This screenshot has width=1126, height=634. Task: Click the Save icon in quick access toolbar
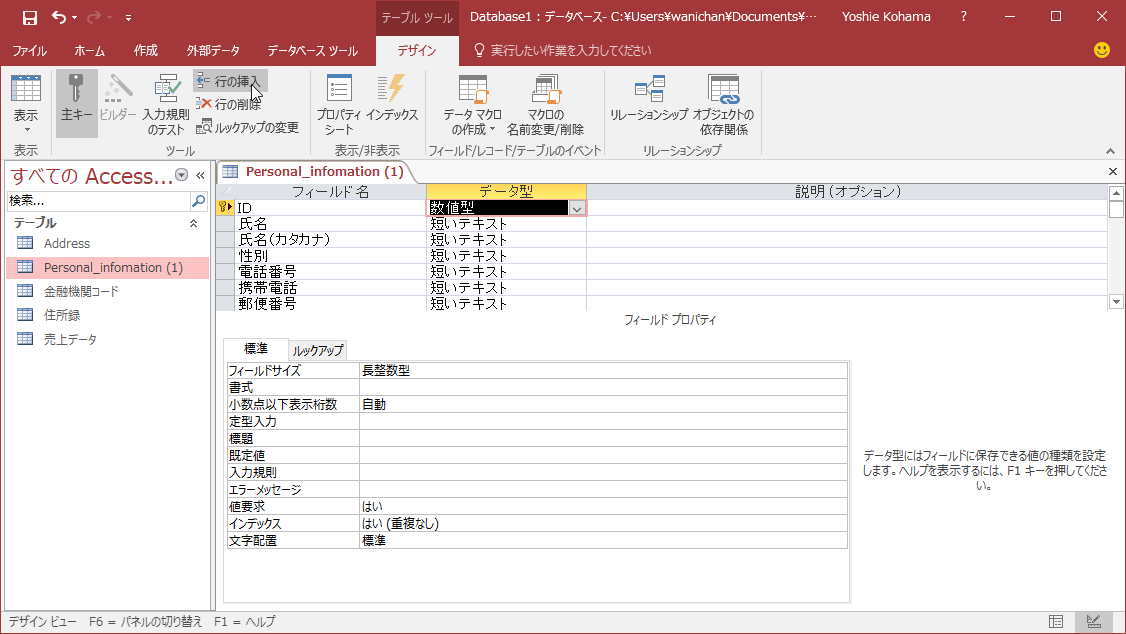pyautogui.click(x=29, y=17)
